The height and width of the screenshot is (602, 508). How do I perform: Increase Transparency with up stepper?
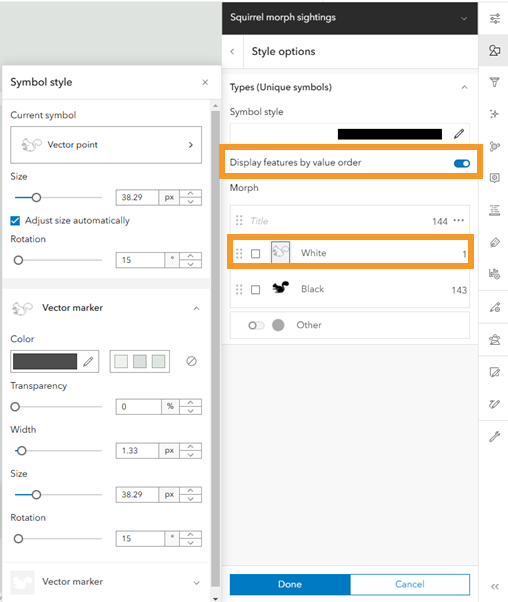tap(190, 403)
